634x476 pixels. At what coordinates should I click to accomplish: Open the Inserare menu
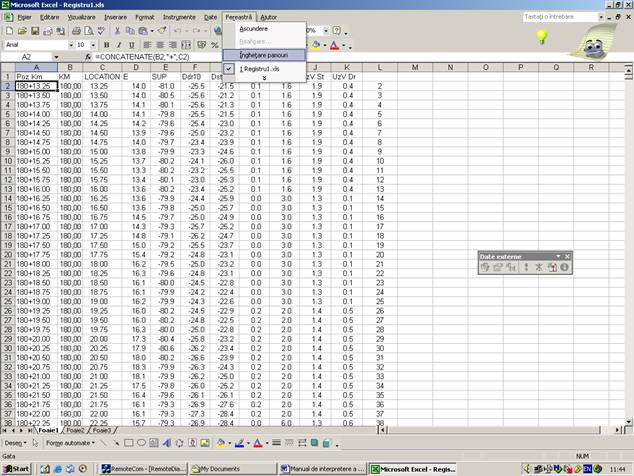[x=116, y=17]
